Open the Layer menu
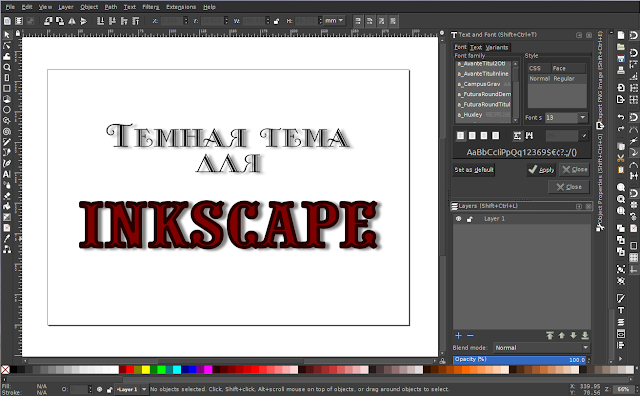This screenshot has height=396, width=640. coord(66,7)
